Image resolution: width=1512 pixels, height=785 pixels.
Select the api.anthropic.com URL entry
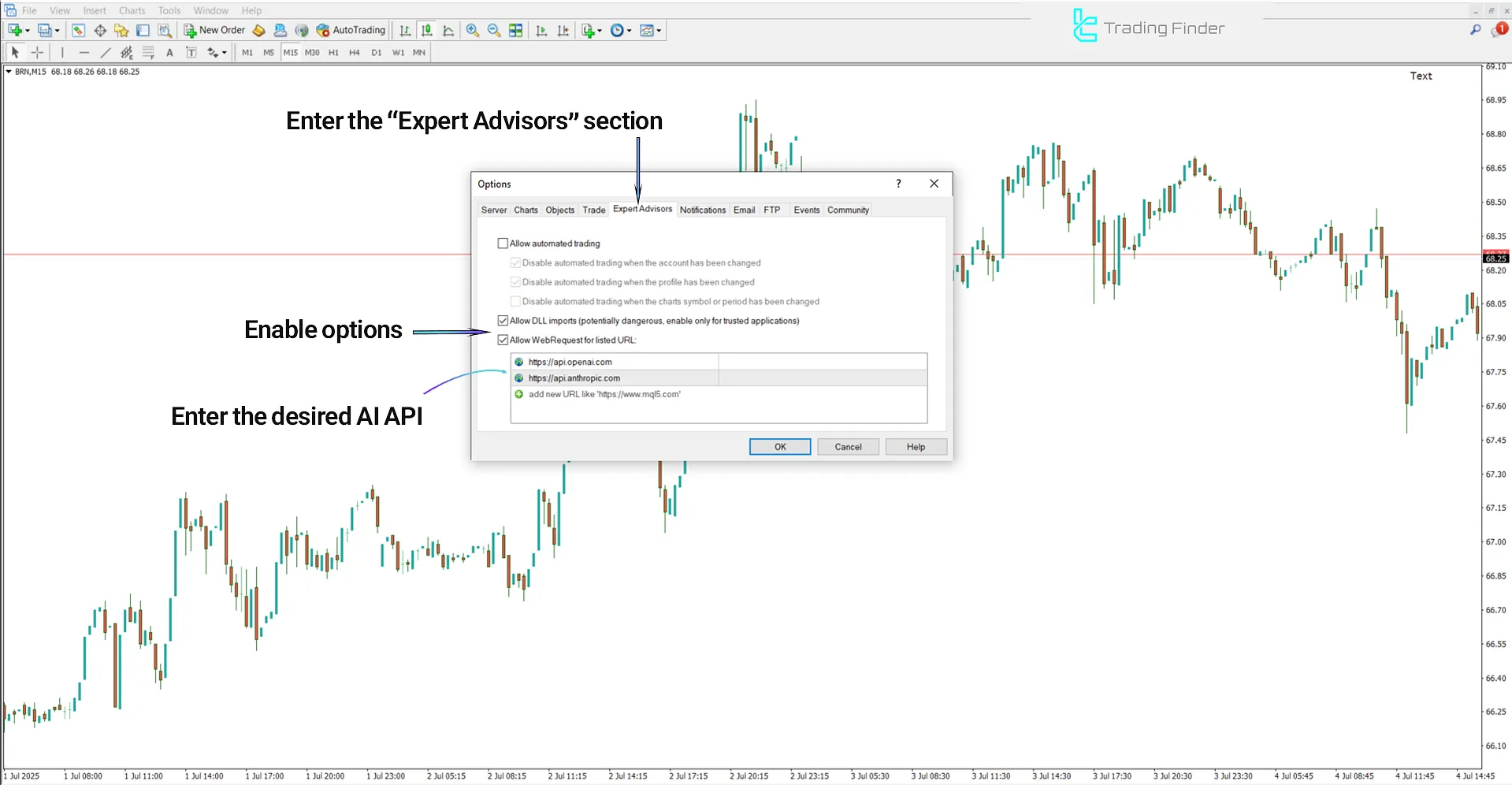[x=574, y=378]
